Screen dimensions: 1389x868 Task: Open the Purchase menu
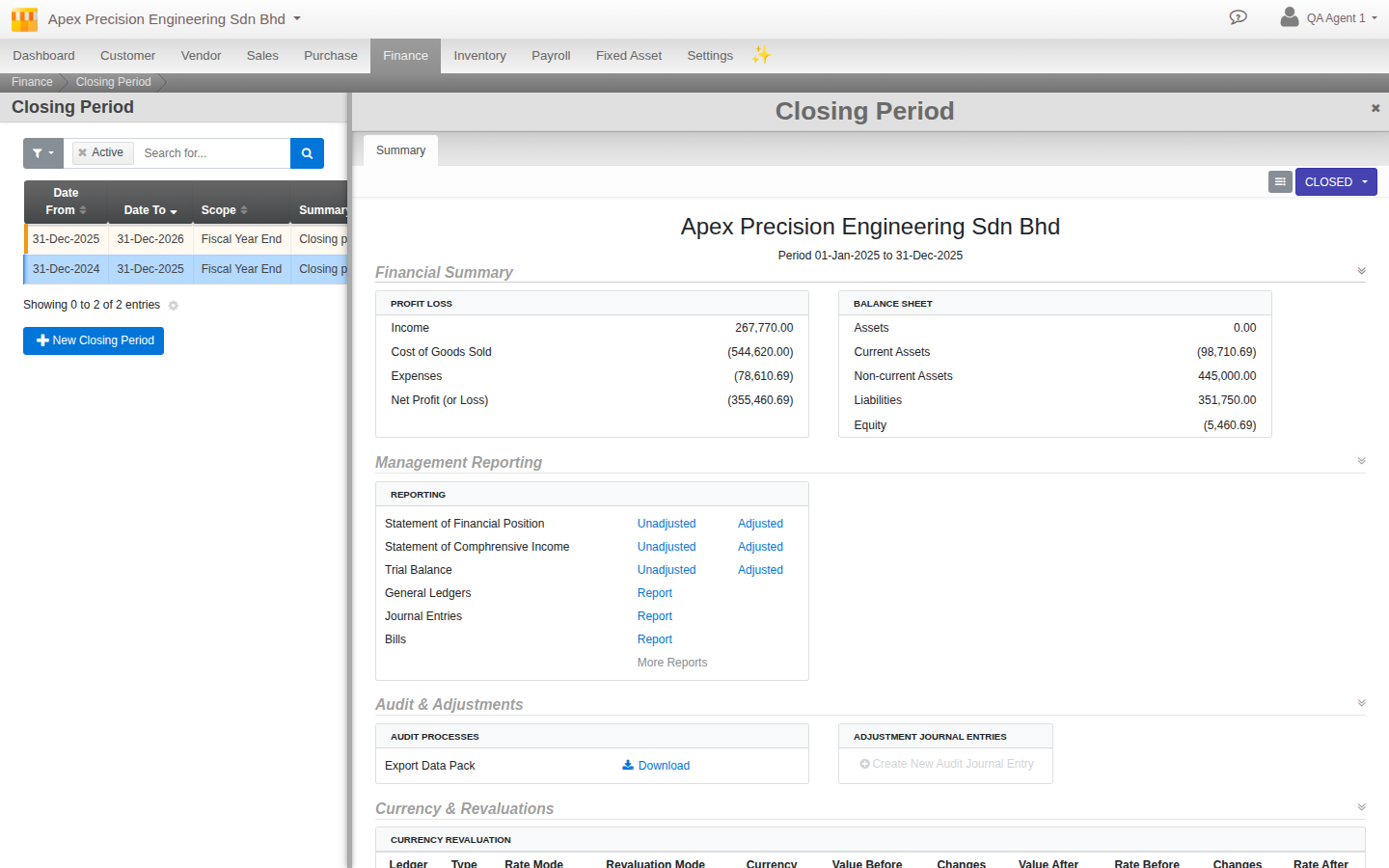click(x=331, y=56)
